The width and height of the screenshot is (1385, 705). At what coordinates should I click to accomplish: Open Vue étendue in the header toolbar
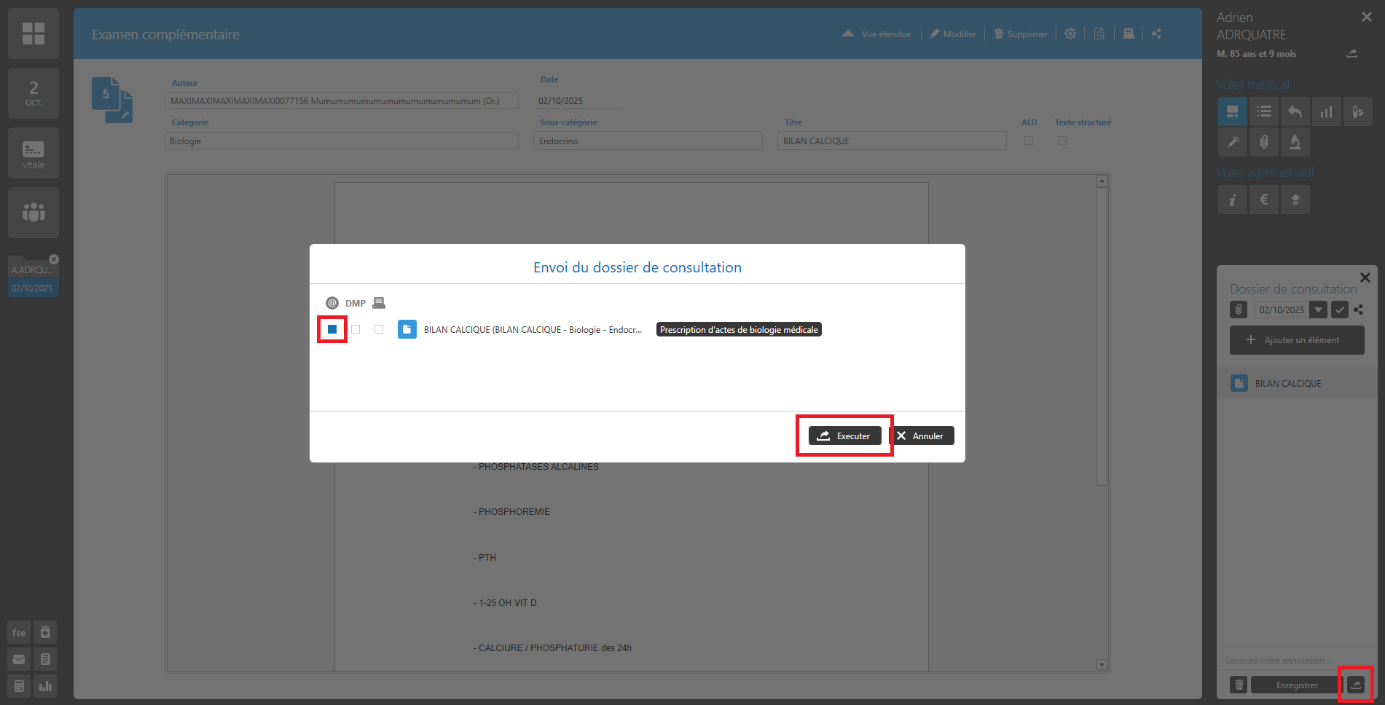(x=876, y=34)
